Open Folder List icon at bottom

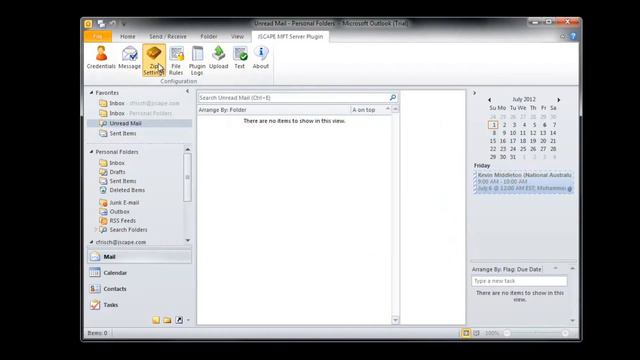pos(167,320)
